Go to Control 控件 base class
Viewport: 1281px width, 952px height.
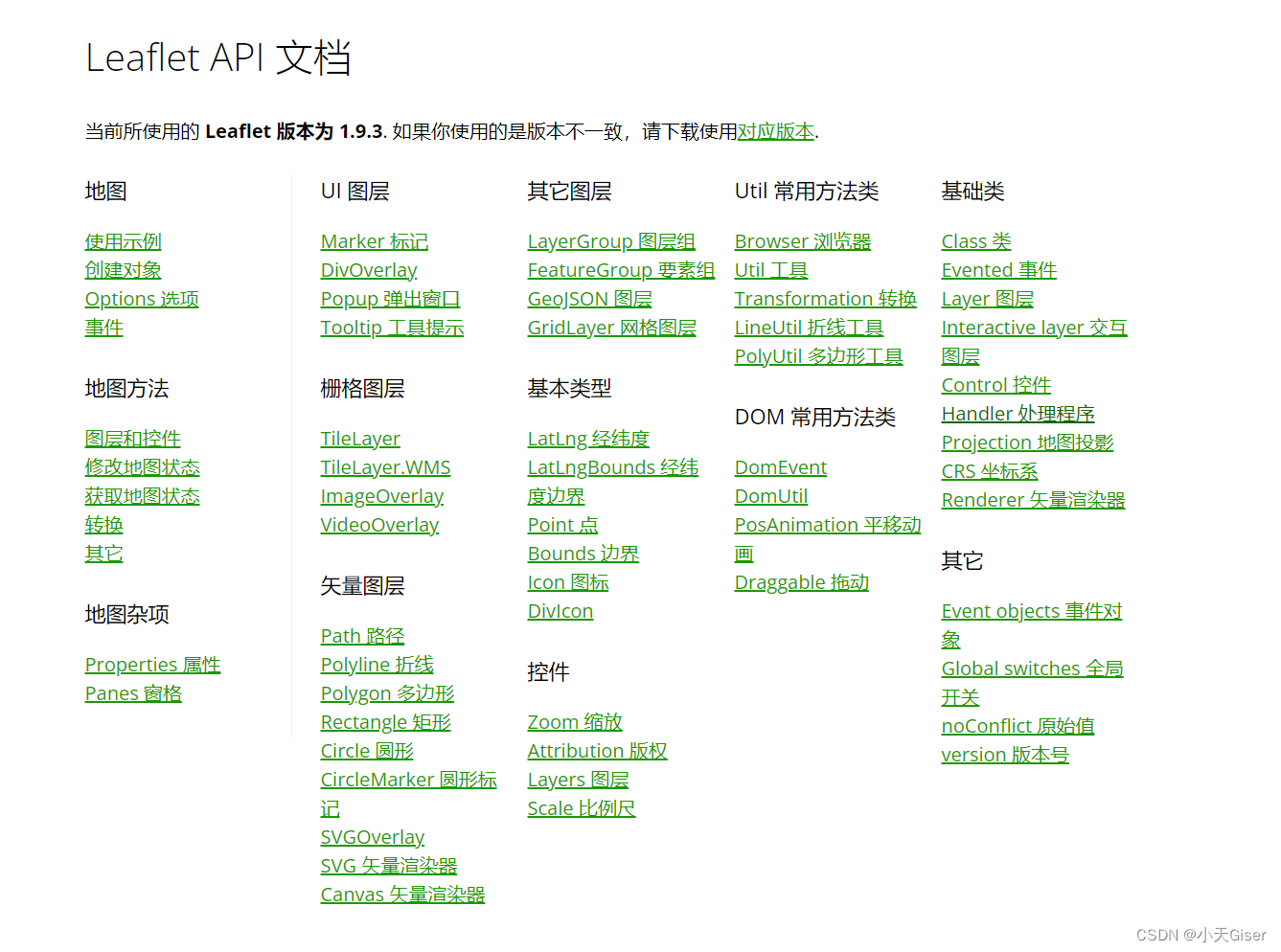(x=996, y=385)
